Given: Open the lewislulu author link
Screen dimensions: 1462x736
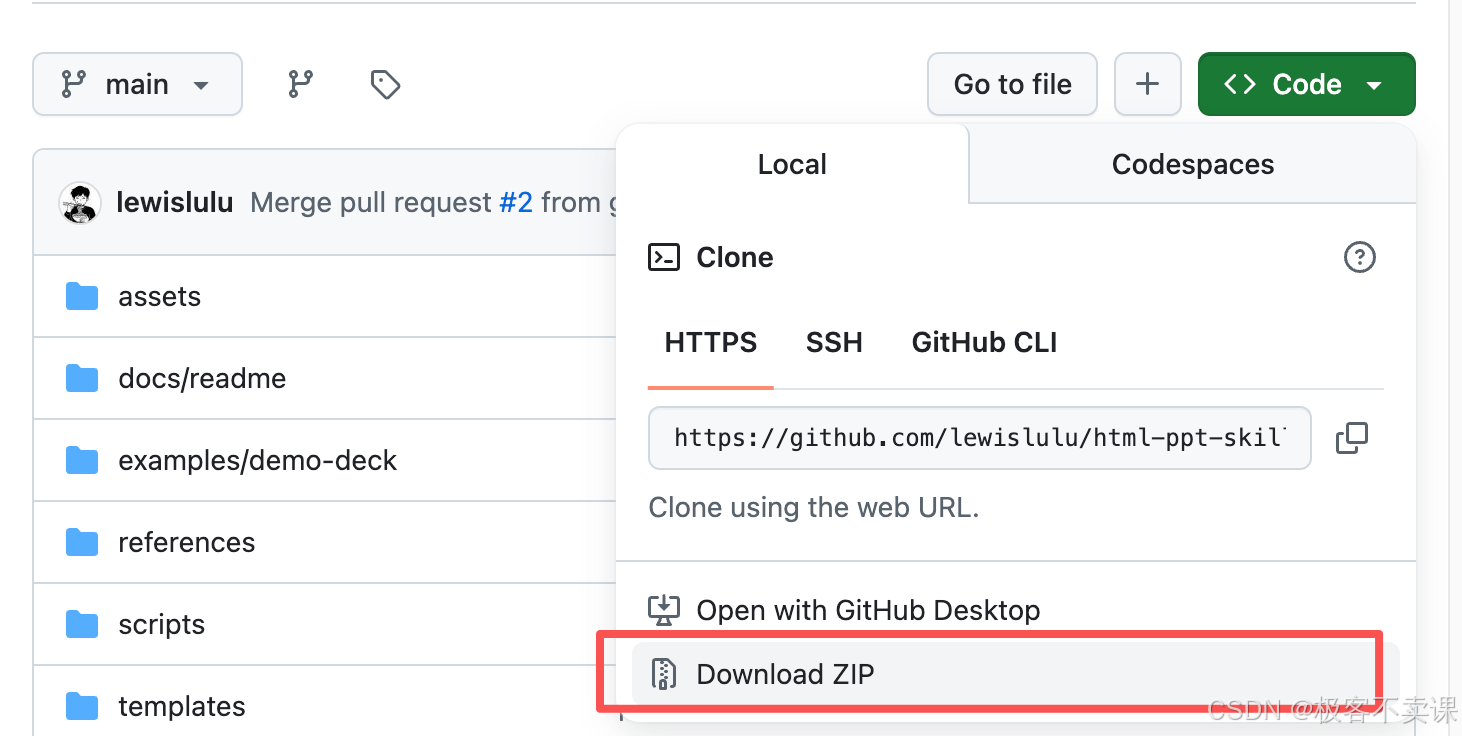Looking at the screenshot, I should (x=175, y=203).
